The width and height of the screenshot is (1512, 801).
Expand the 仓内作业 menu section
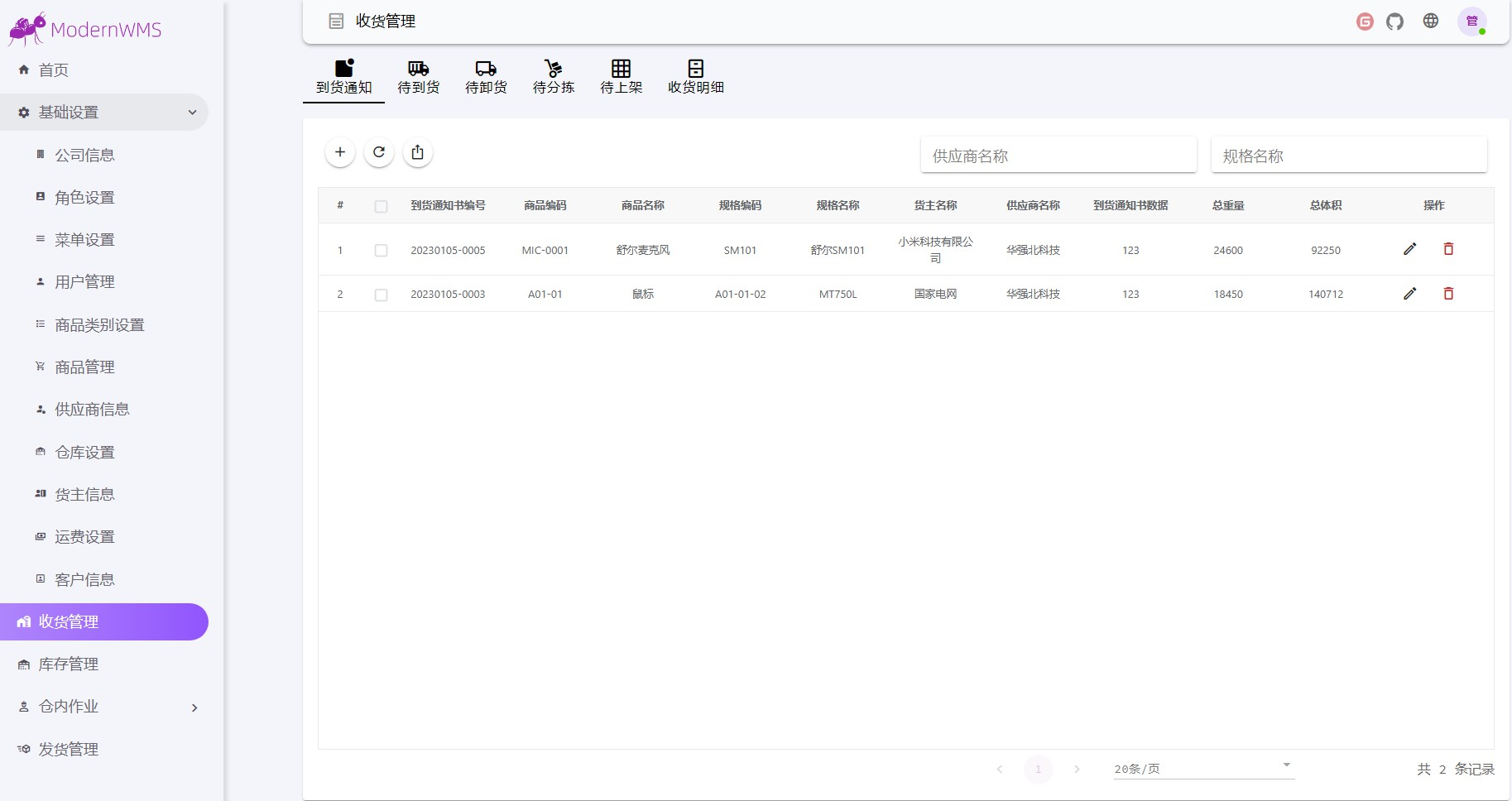point(104,707)
